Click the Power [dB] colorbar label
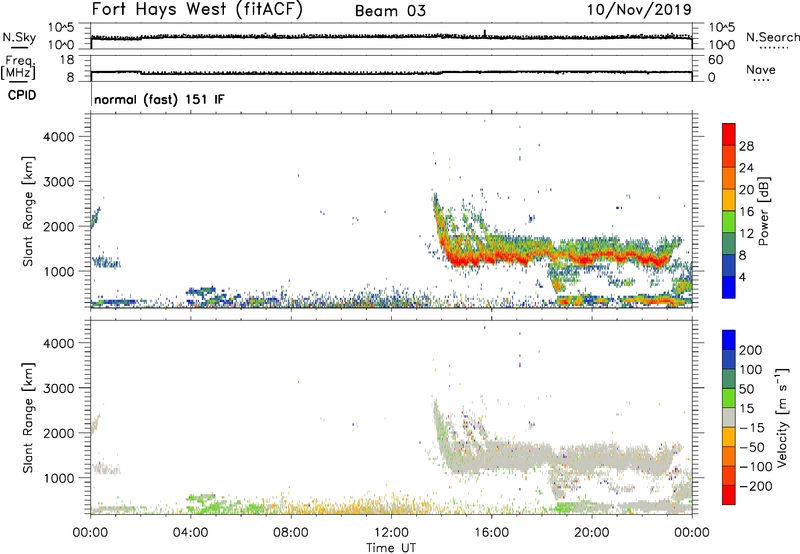 coord(763,211)
